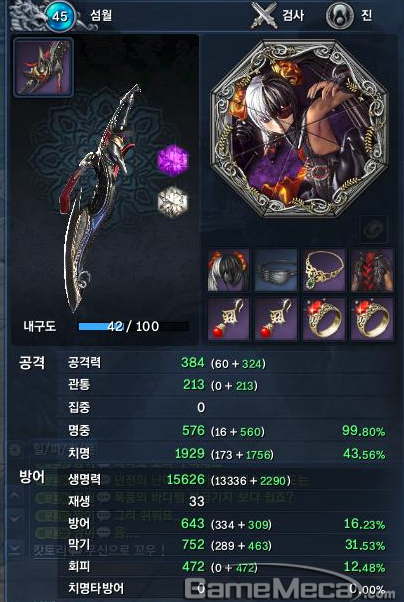Click the 내구도 durability bar
The width and height of the screenshot is (404, 602).
(x=134, y=326)
